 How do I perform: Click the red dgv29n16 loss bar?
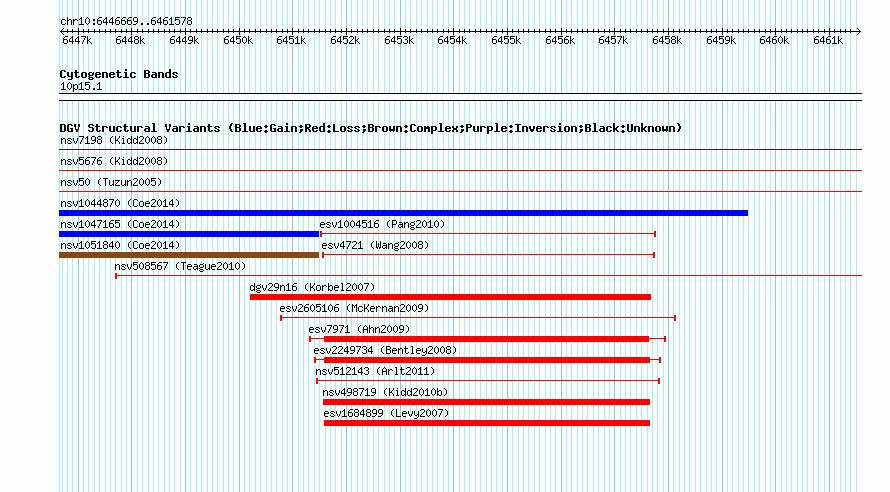pyautogui.click(x=450, y=297)
